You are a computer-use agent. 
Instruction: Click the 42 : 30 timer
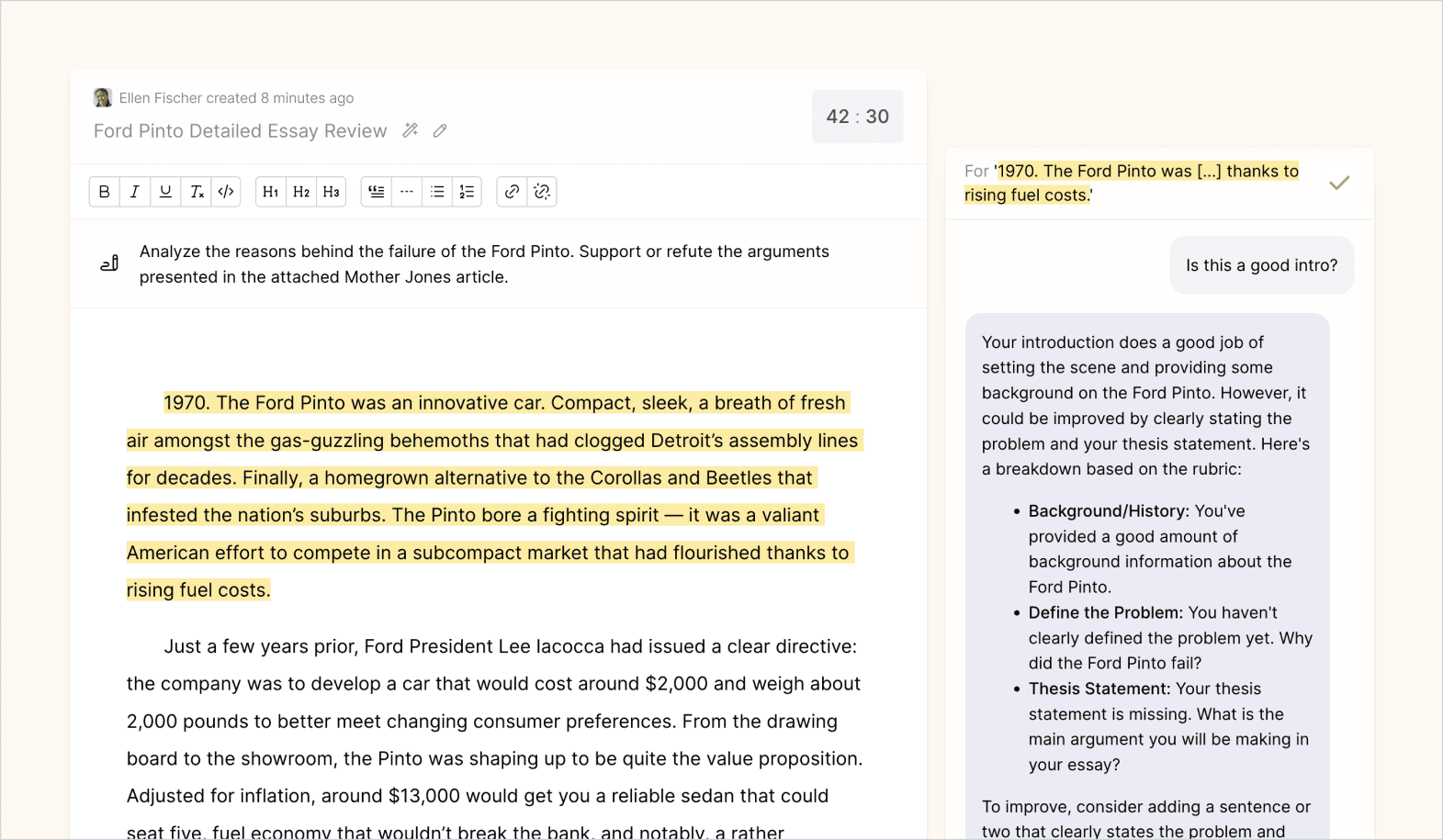[x=858, y=117]
